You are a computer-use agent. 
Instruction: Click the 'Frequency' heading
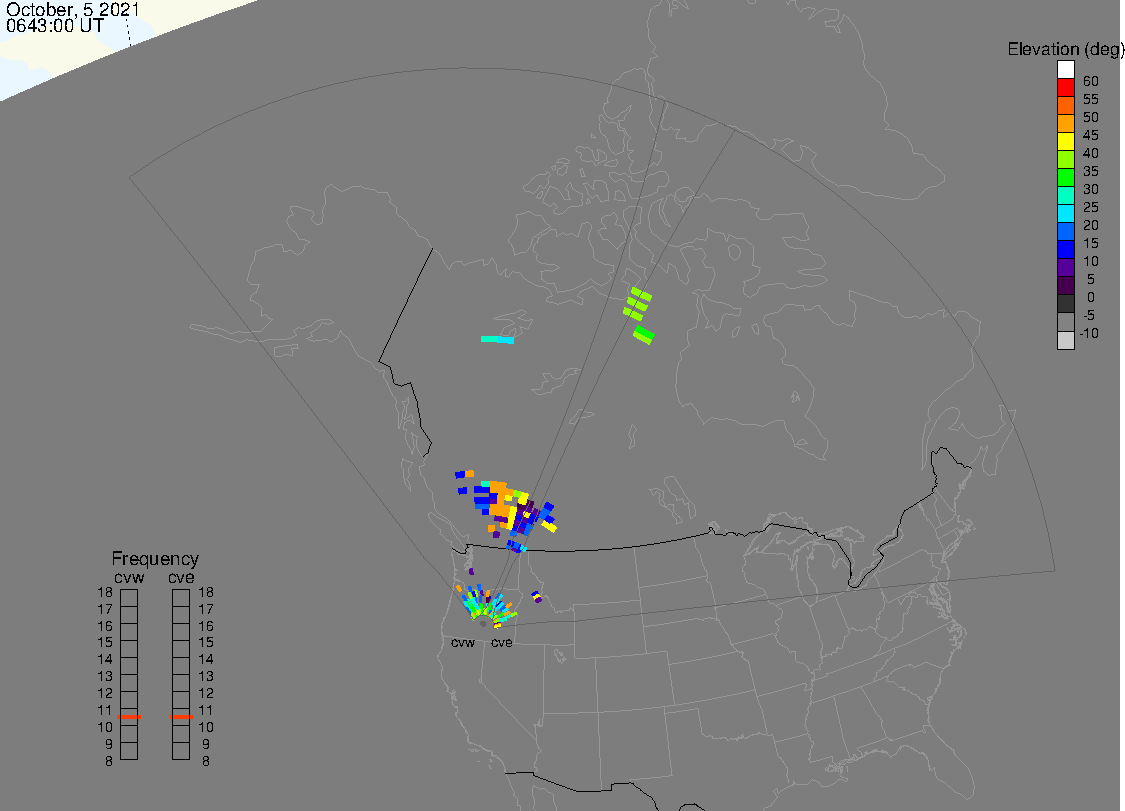coord(155,558)
